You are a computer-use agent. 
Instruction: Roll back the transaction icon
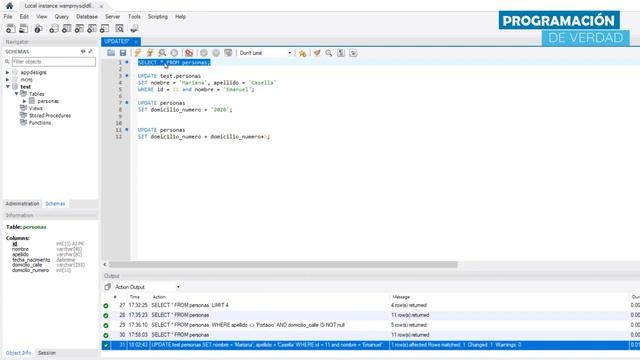coord(216,53)
